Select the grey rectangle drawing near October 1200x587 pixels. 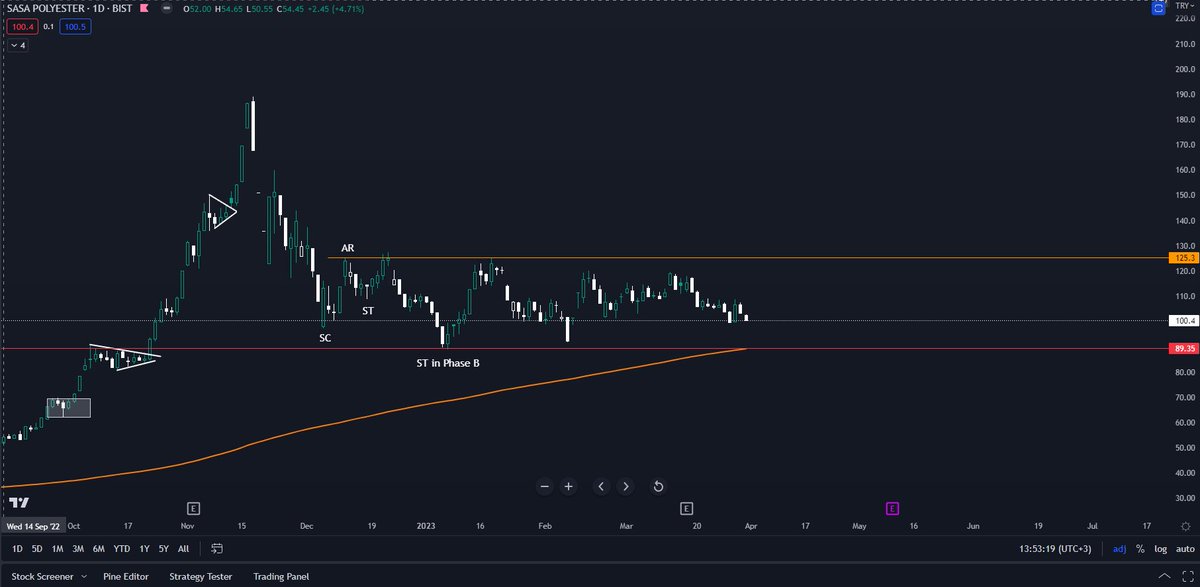pos(68,407)
